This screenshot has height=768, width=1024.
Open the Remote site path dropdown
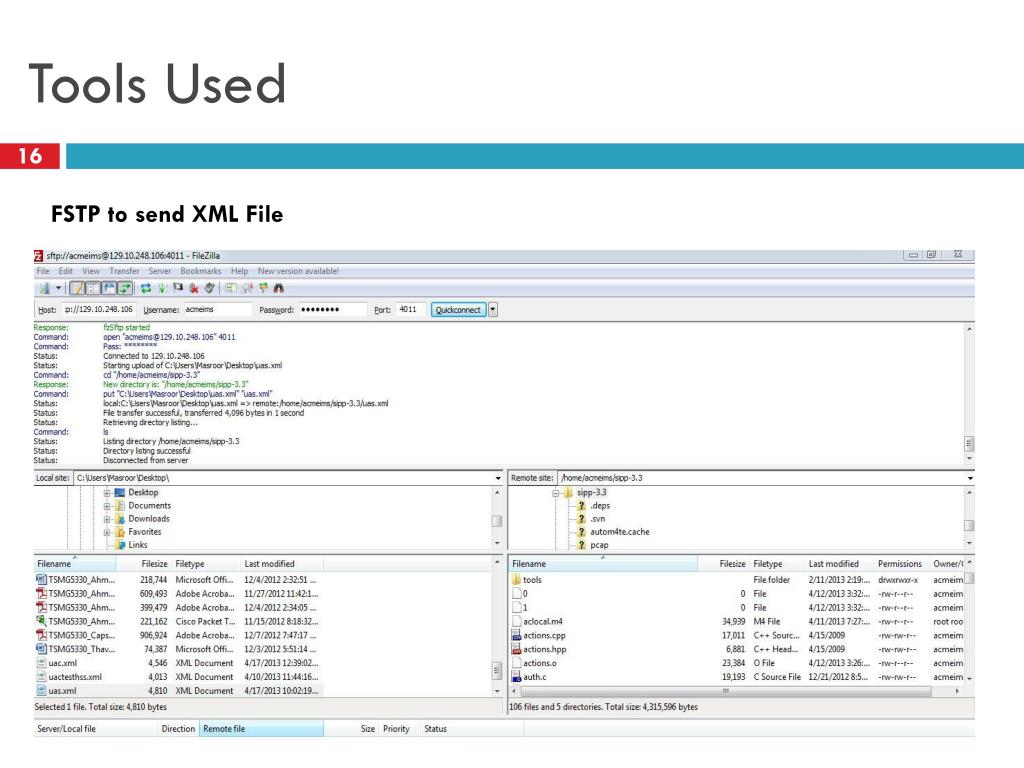[970, 478]
